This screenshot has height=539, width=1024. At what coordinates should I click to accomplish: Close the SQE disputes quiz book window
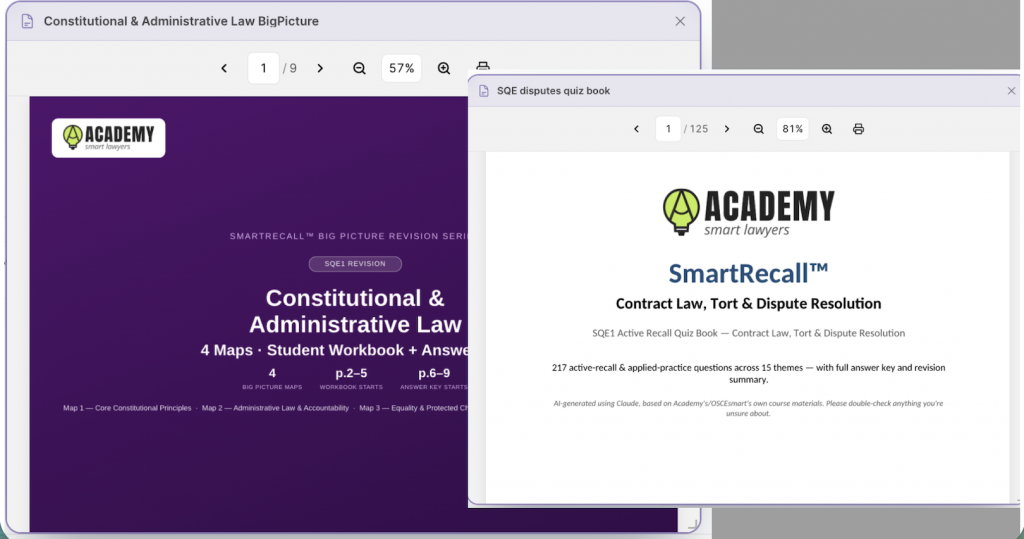coord(1011,91)
